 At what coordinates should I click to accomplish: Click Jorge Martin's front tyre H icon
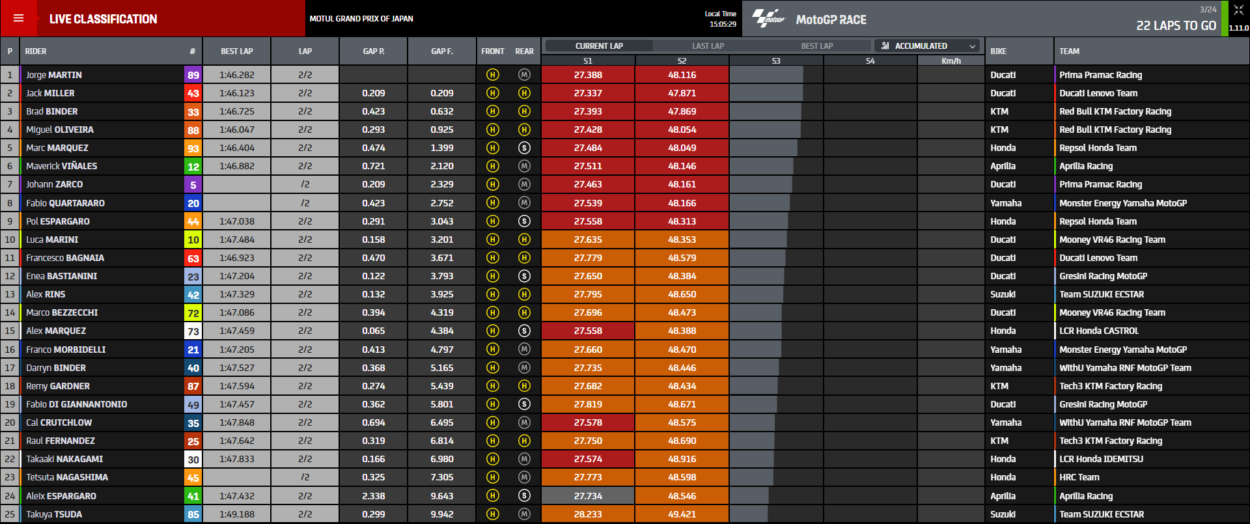(492, 75)
